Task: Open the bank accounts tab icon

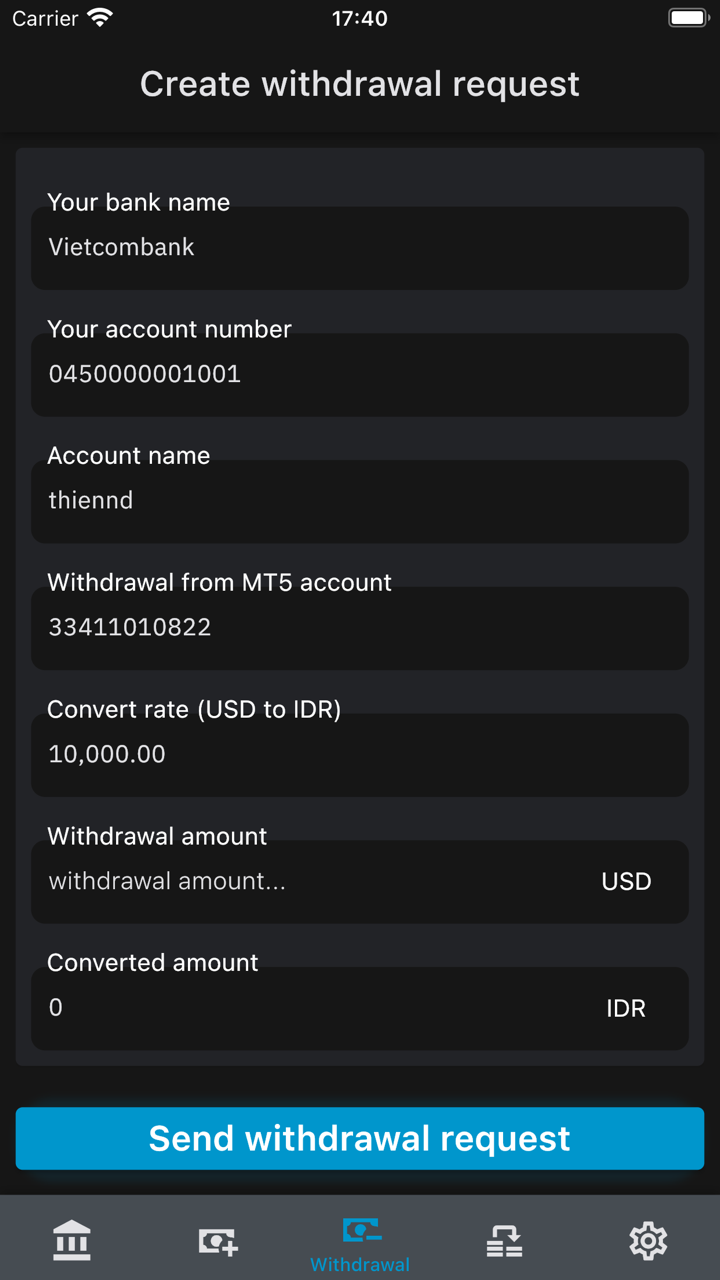Action: pyautogui.click(x=72, y=1240)
